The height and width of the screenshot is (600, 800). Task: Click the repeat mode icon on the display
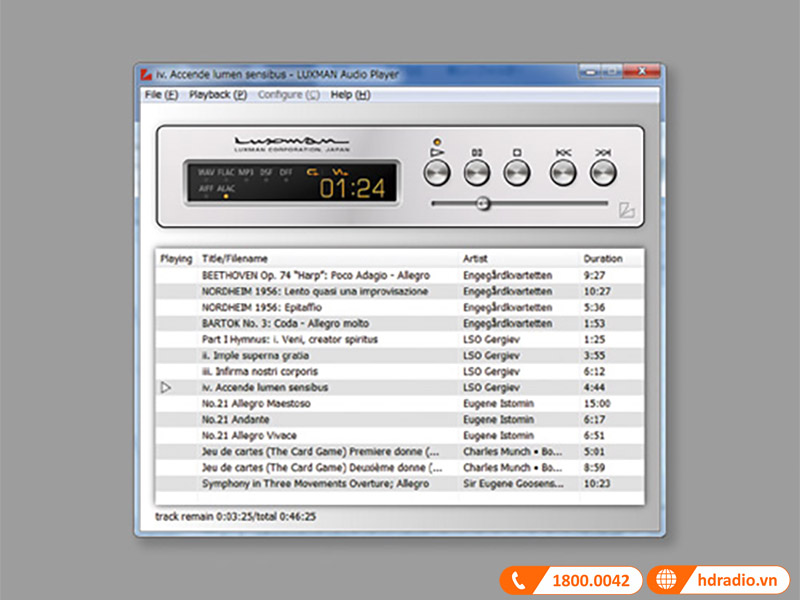[x=312, y=172]
